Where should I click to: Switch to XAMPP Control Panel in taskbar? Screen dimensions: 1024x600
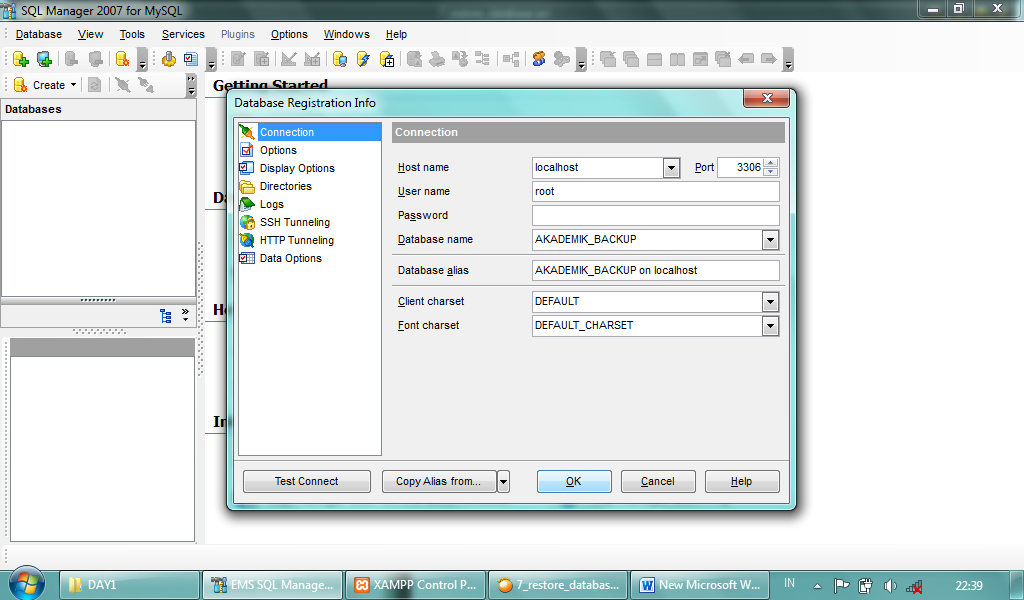[415, 585]
